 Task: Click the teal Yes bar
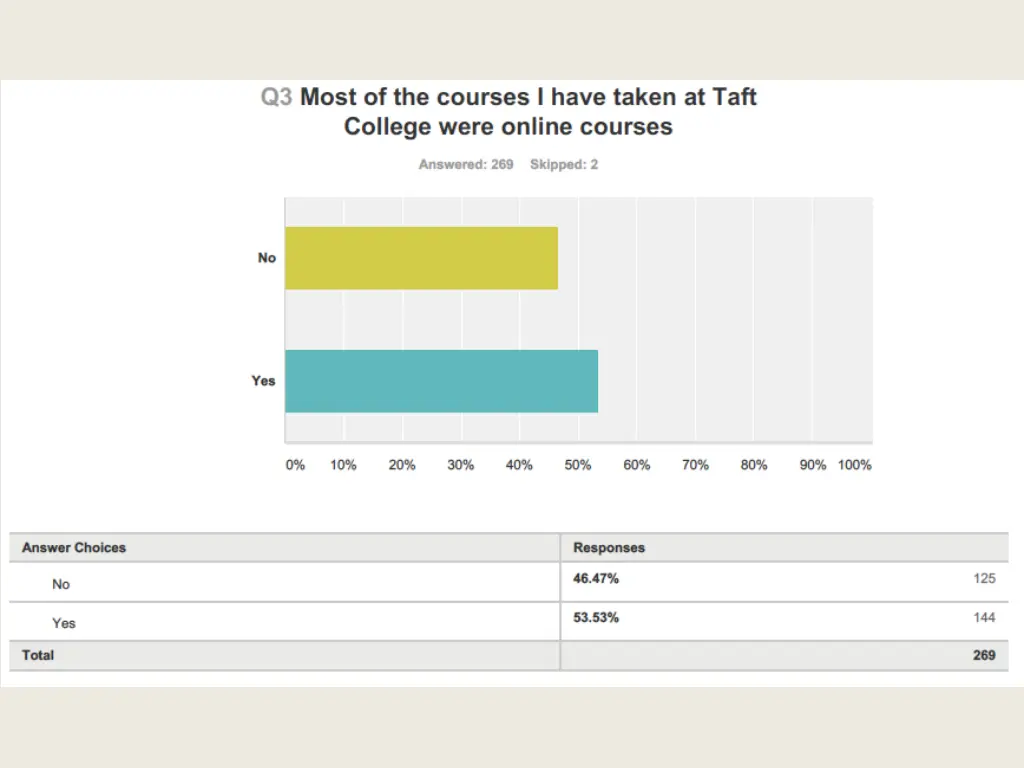[x=441, y=381]
